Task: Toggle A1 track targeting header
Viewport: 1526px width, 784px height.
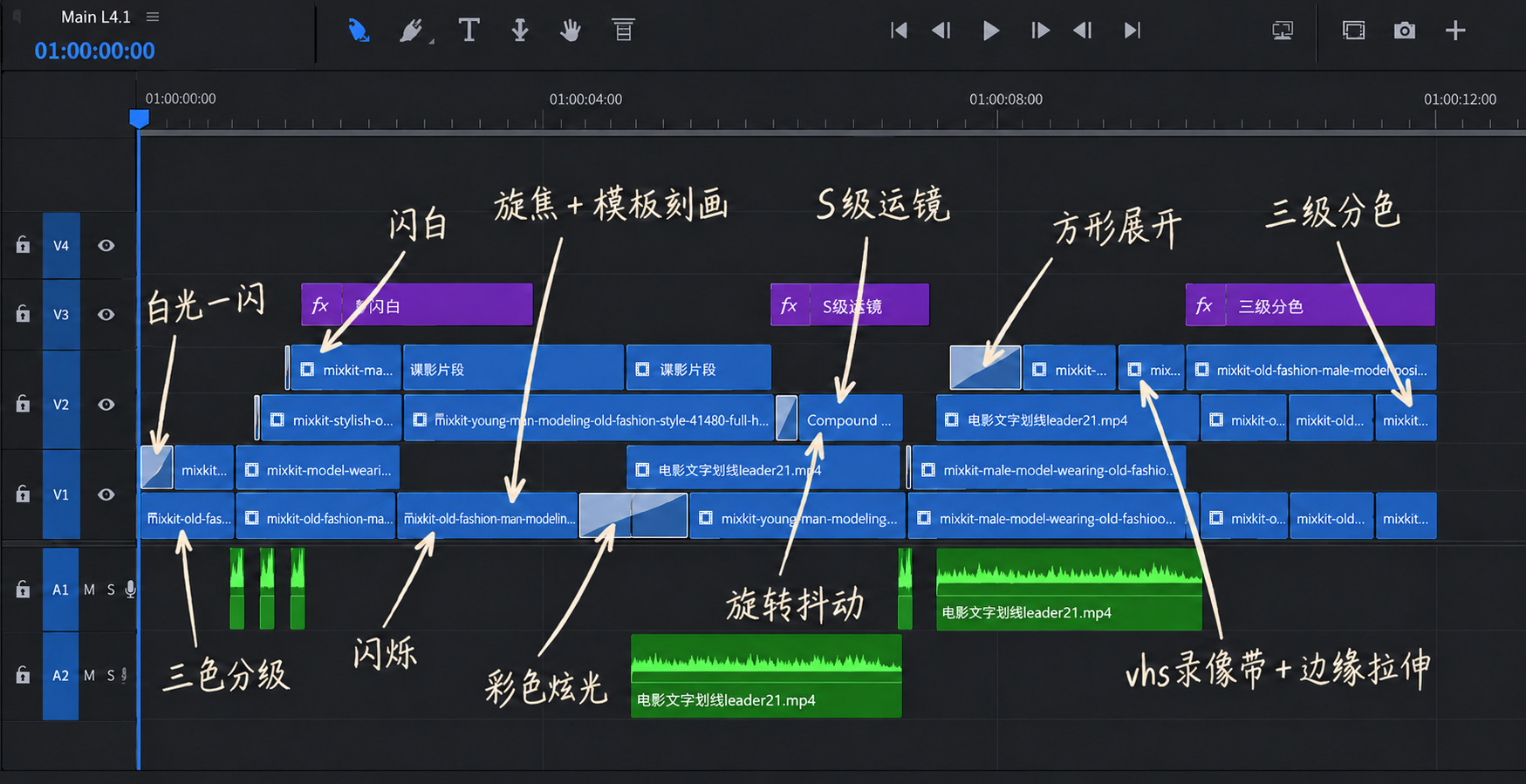Action: 61,590
